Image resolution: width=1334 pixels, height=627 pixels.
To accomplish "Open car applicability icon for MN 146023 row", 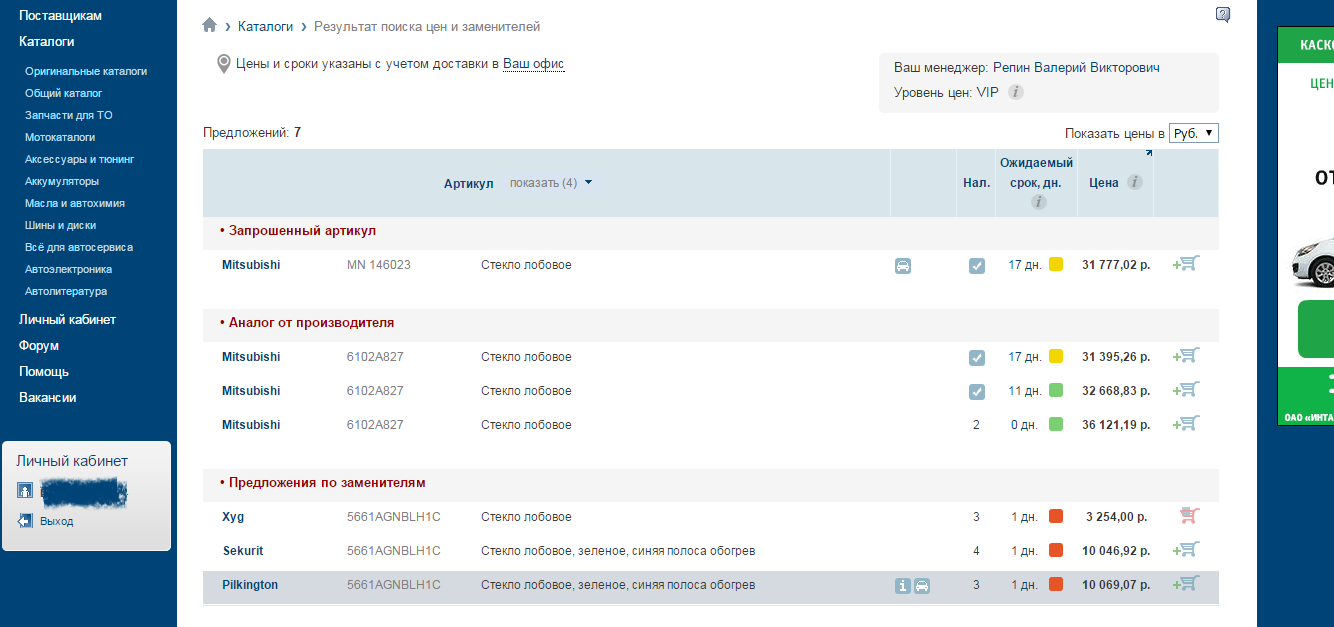I will coord(903,266).
